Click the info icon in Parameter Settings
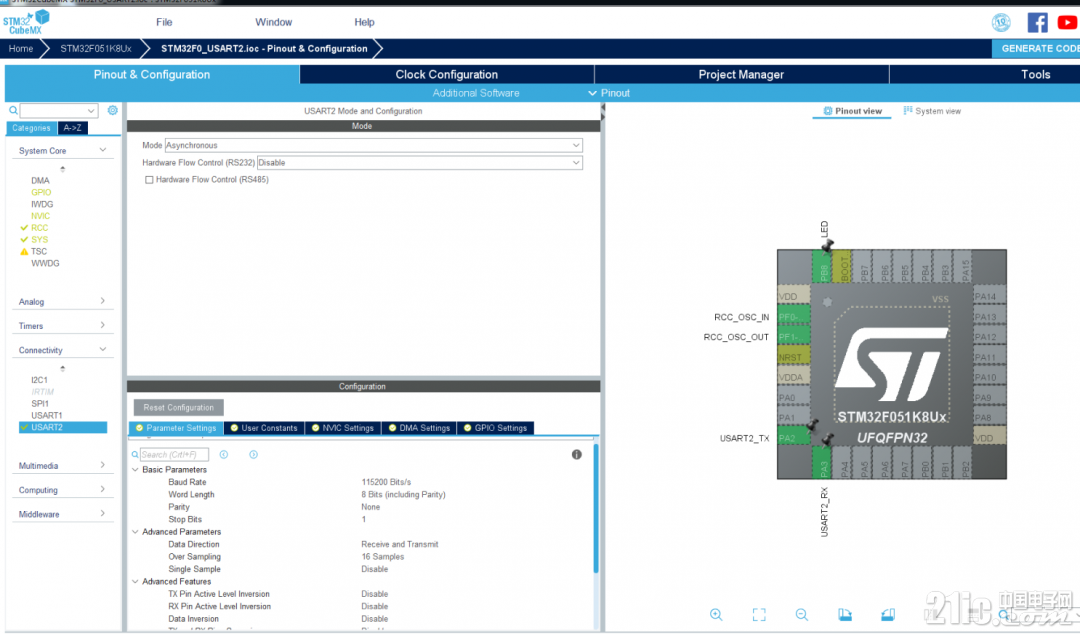Viewport: 1080px width, 634px height. click(577, 455)
